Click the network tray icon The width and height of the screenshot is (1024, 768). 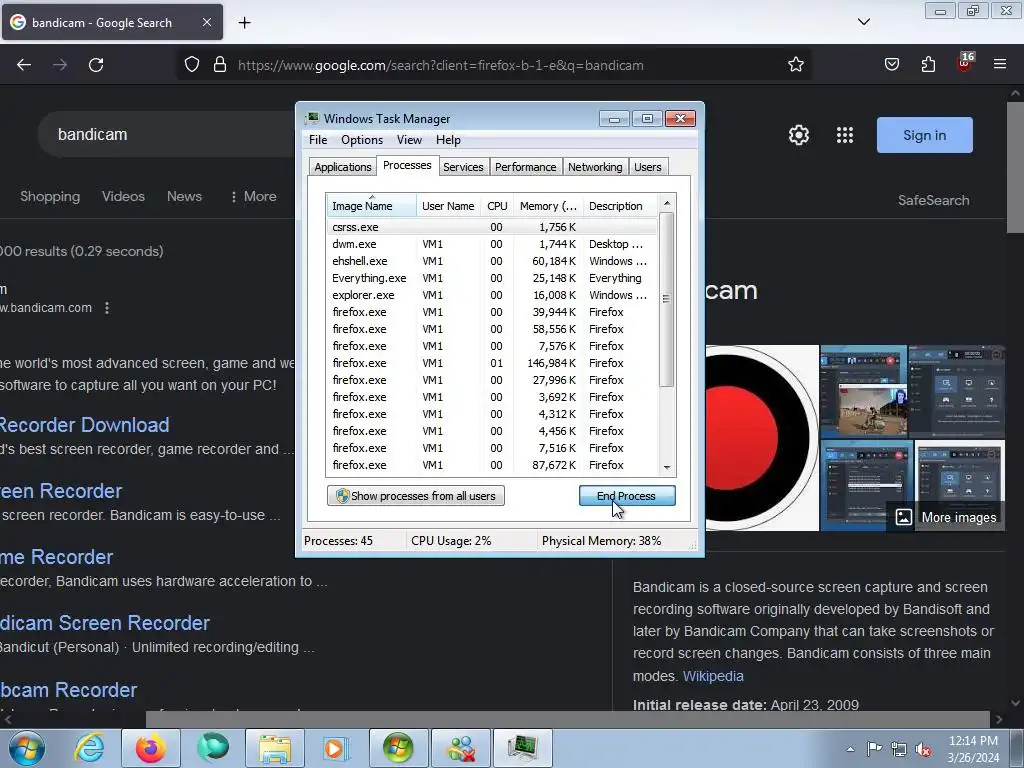coord(899,749)
